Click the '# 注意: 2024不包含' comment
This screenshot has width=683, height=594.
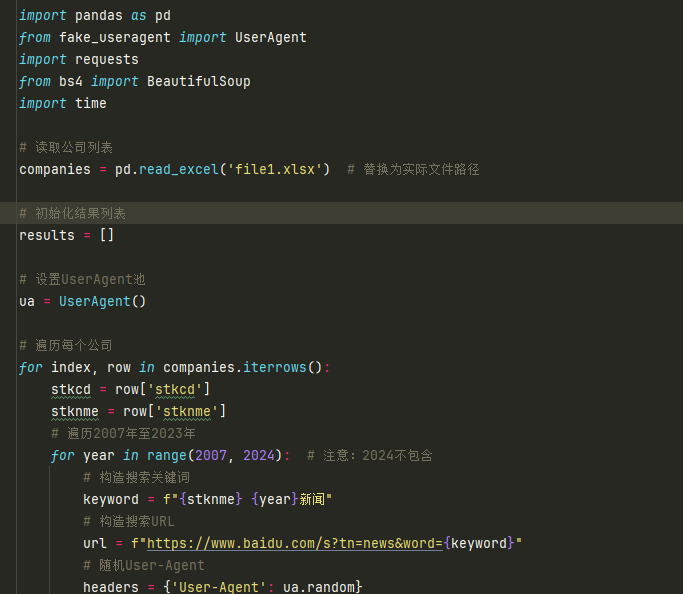pyautogui.click(x=370, y=456)
